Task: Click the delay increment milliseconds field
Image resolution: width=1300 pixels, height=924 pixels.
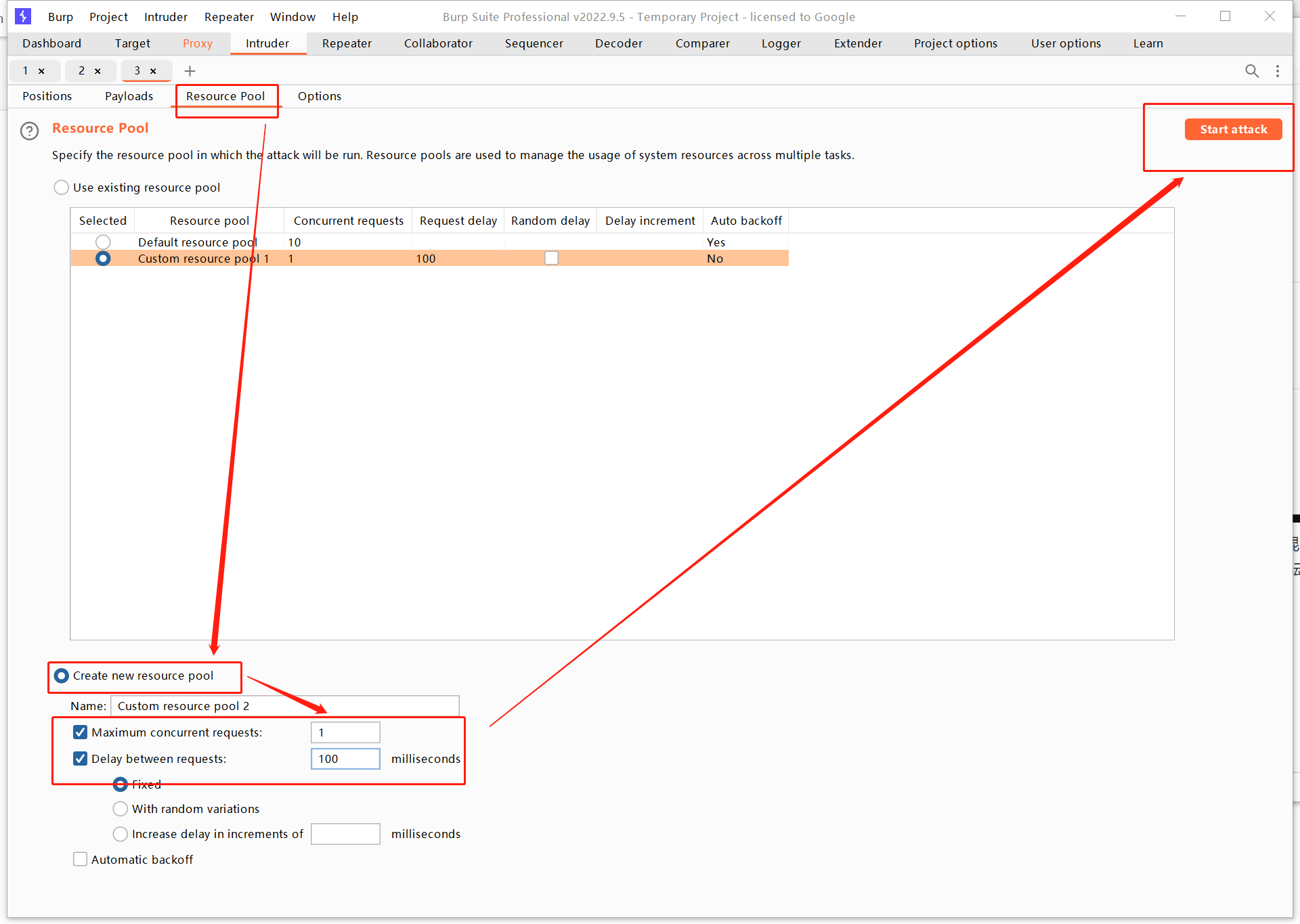Action: click(x=345, y=834)
